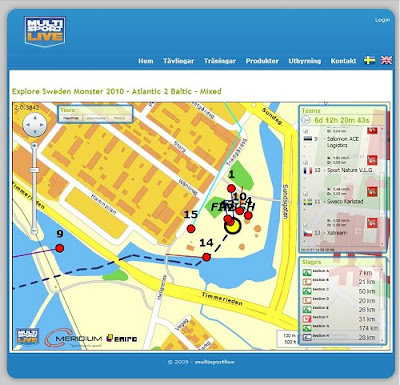Click Stages list scrollbar up arrow
Screen dimensions: 400x385
tap(382, 269)
